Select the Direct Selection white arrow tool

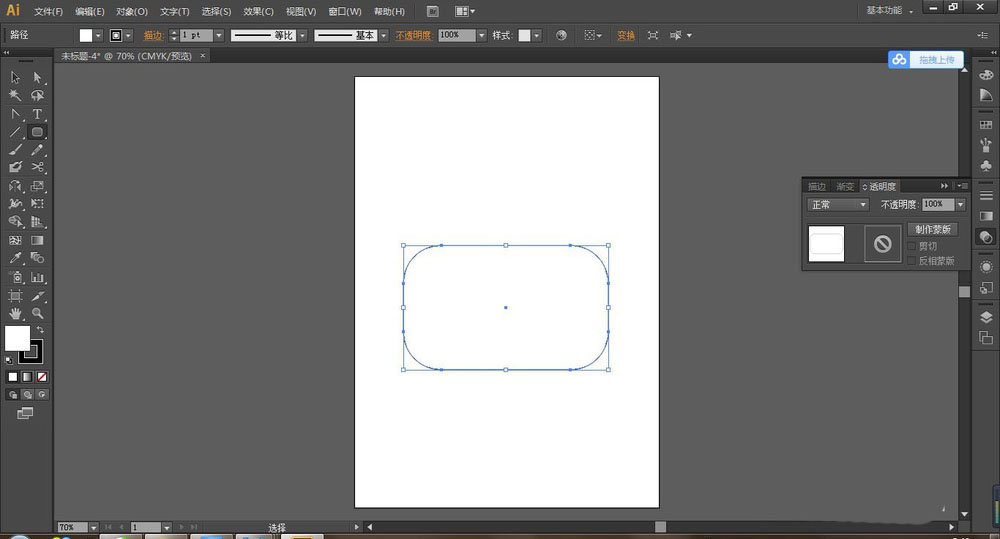[38, 78]
